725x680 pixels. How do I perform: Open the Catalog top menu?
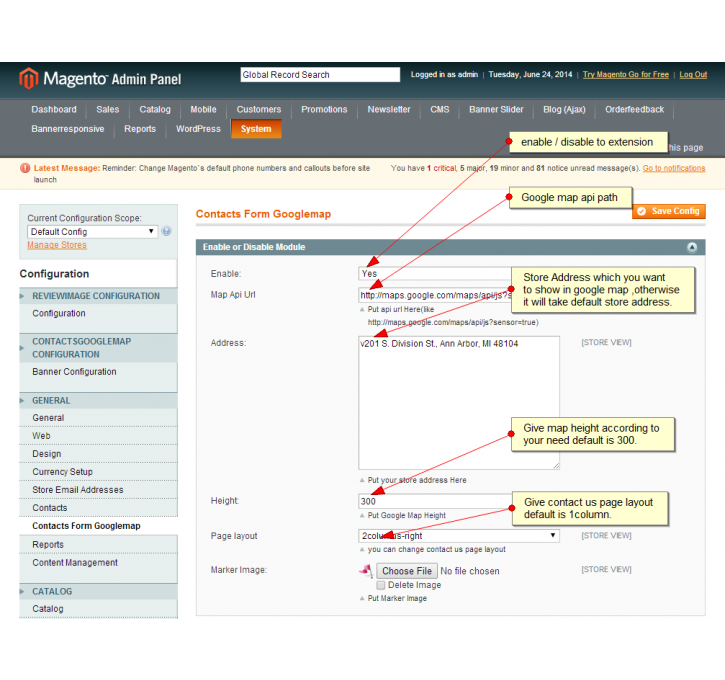tap(155, 110)
